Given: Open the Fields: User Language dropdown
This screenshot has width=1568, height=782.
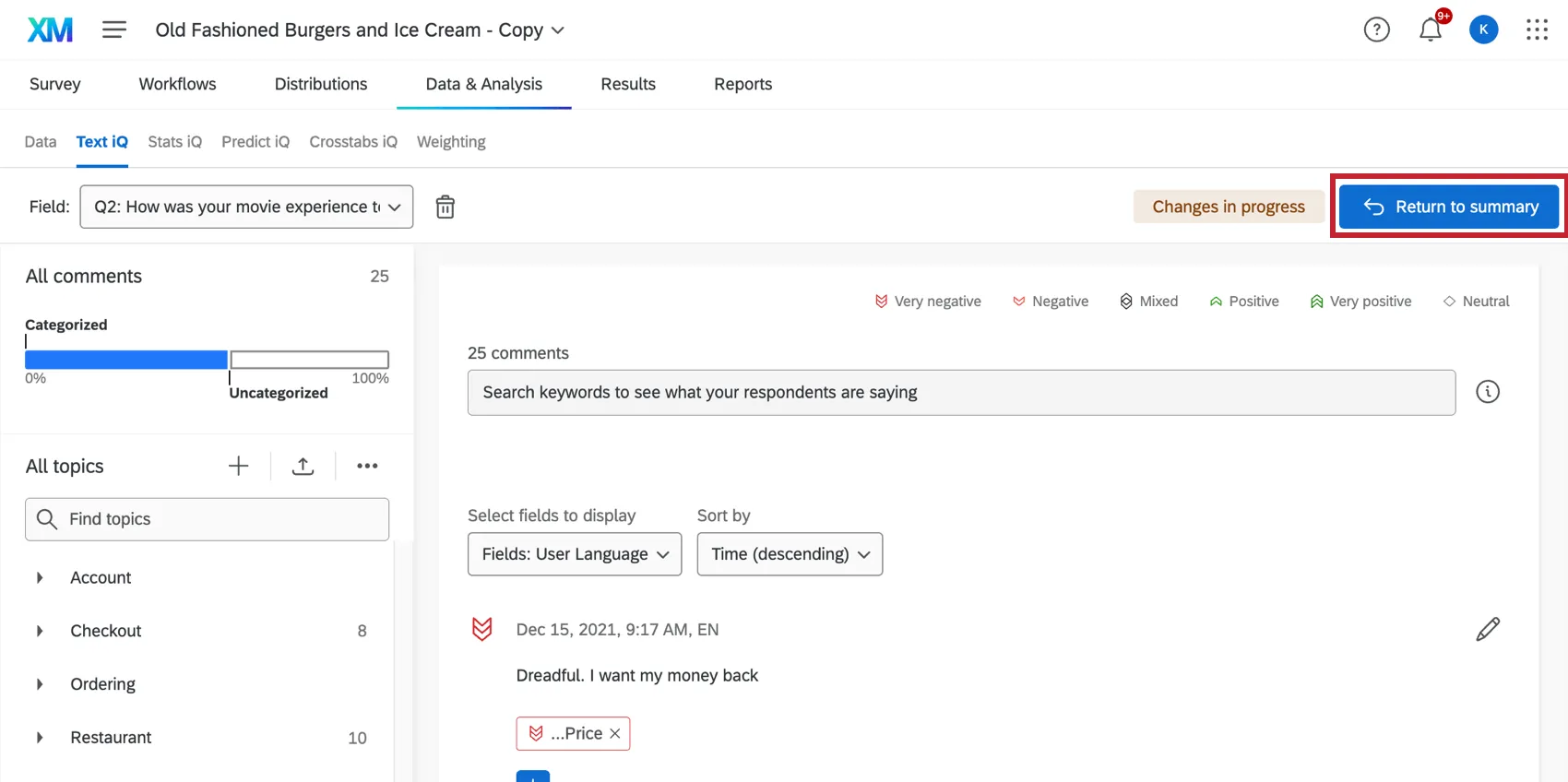Looking at the screenshot, I should coord(574,554).
